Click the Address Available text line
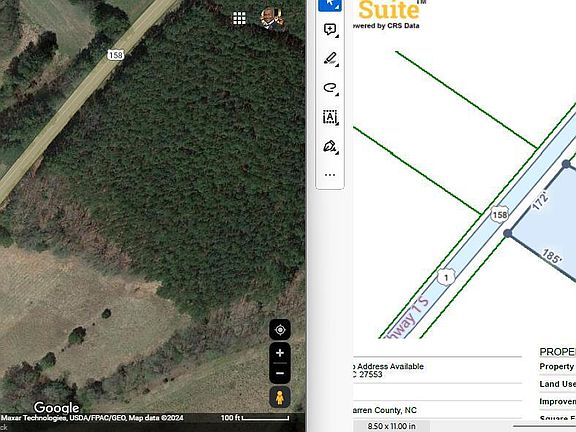The width and height of the screenshot is (576, 432). pyautogui.click(x=389, y=366)
